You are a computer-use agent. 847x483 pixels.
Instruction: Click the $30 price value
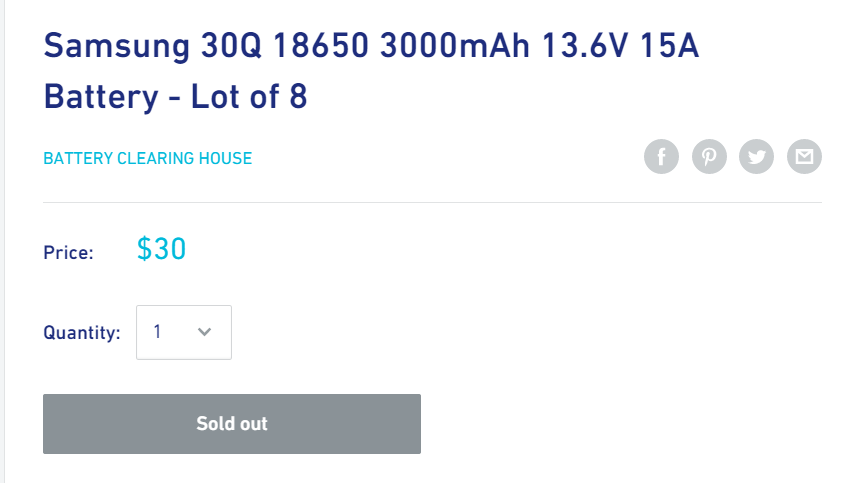[161, 249]
